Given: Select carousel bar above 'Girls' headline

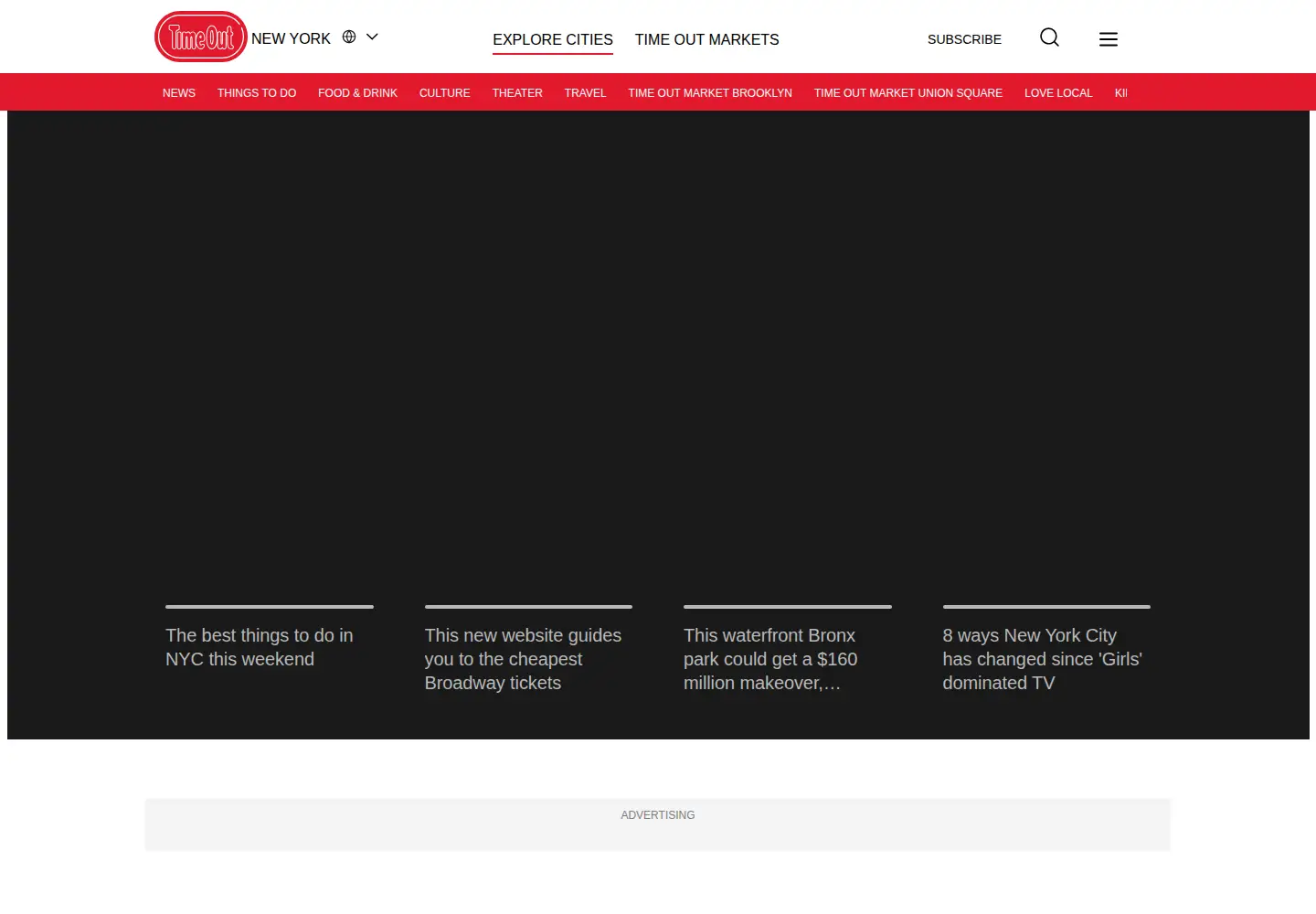Looking at the screenshot, I should (1046, 606).
